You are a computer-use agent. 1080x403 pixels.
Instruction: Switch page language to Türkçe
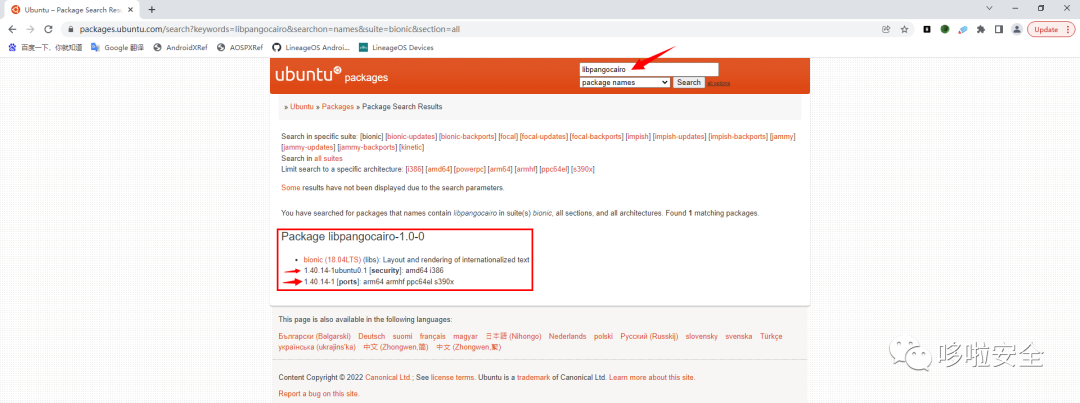pos(771,336)
